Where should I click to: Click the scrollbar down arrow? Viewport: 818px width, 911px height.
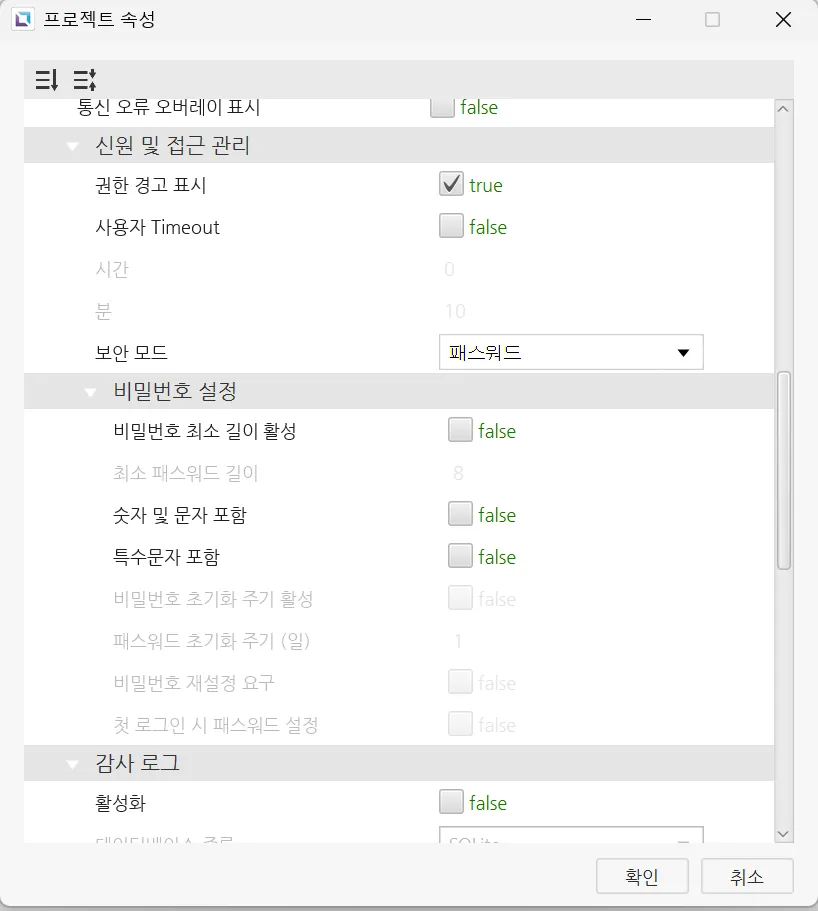click(x=783, y=833)
